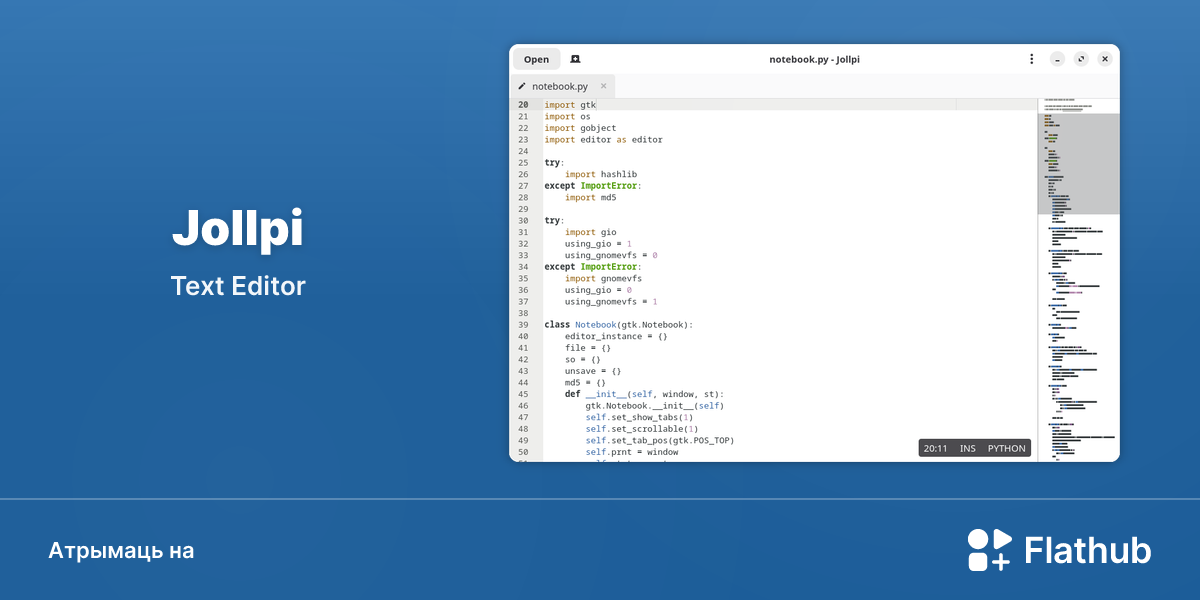Screen dimensions: 1200x600
Task: Click the line 'import hashlib'
Action: click(601, 174)
